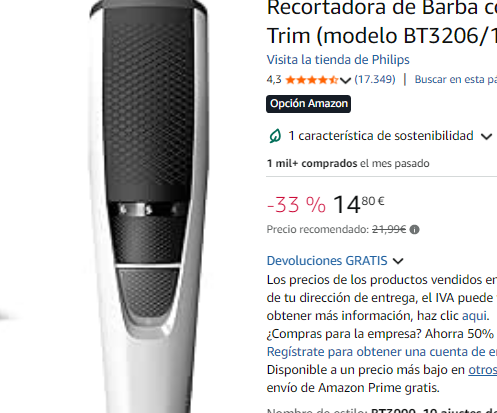Click the Devoluciones GRATIS link text
Image resolution: width=497 pixels, height=413 pixels.
[327, 261]
